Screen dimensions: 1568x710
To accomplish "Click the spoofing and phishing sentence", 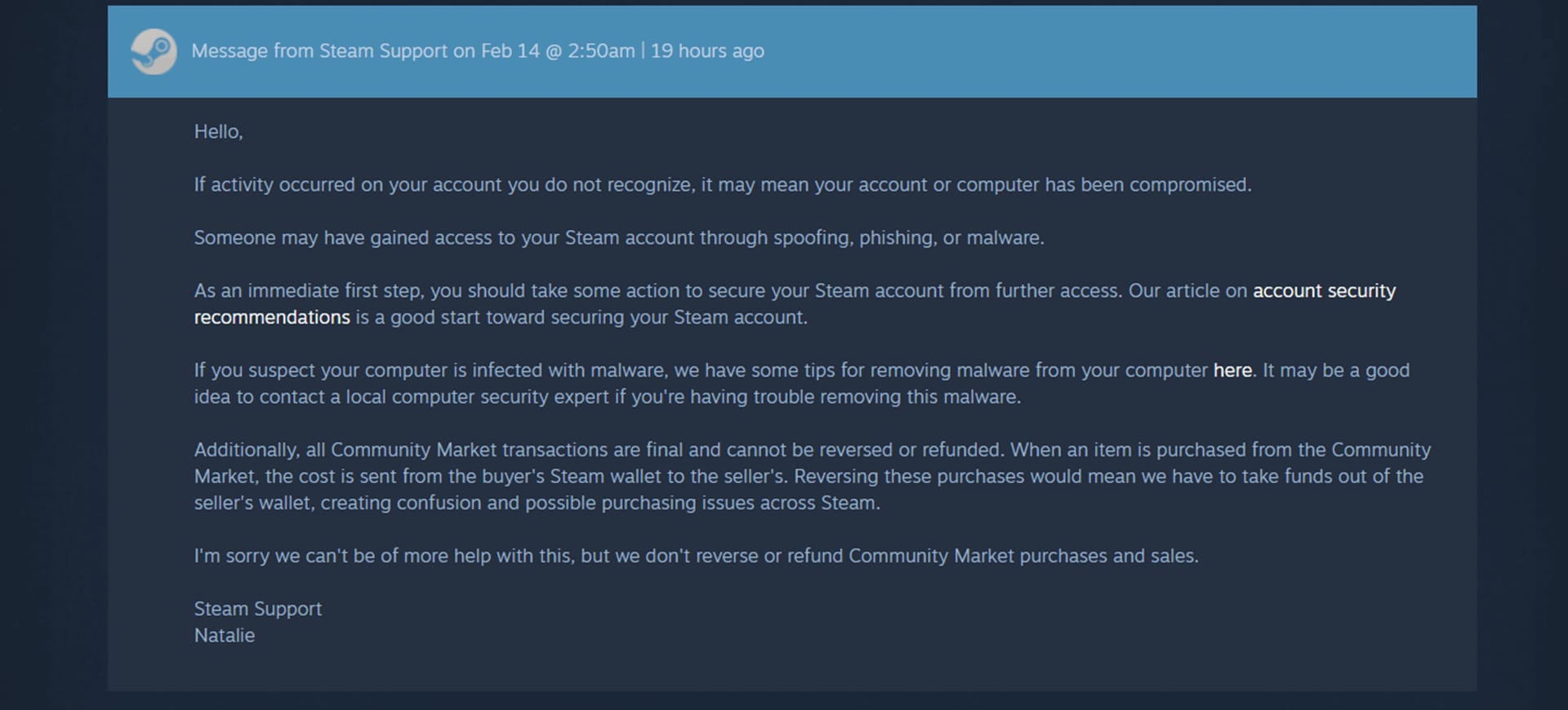I will 619,237.
